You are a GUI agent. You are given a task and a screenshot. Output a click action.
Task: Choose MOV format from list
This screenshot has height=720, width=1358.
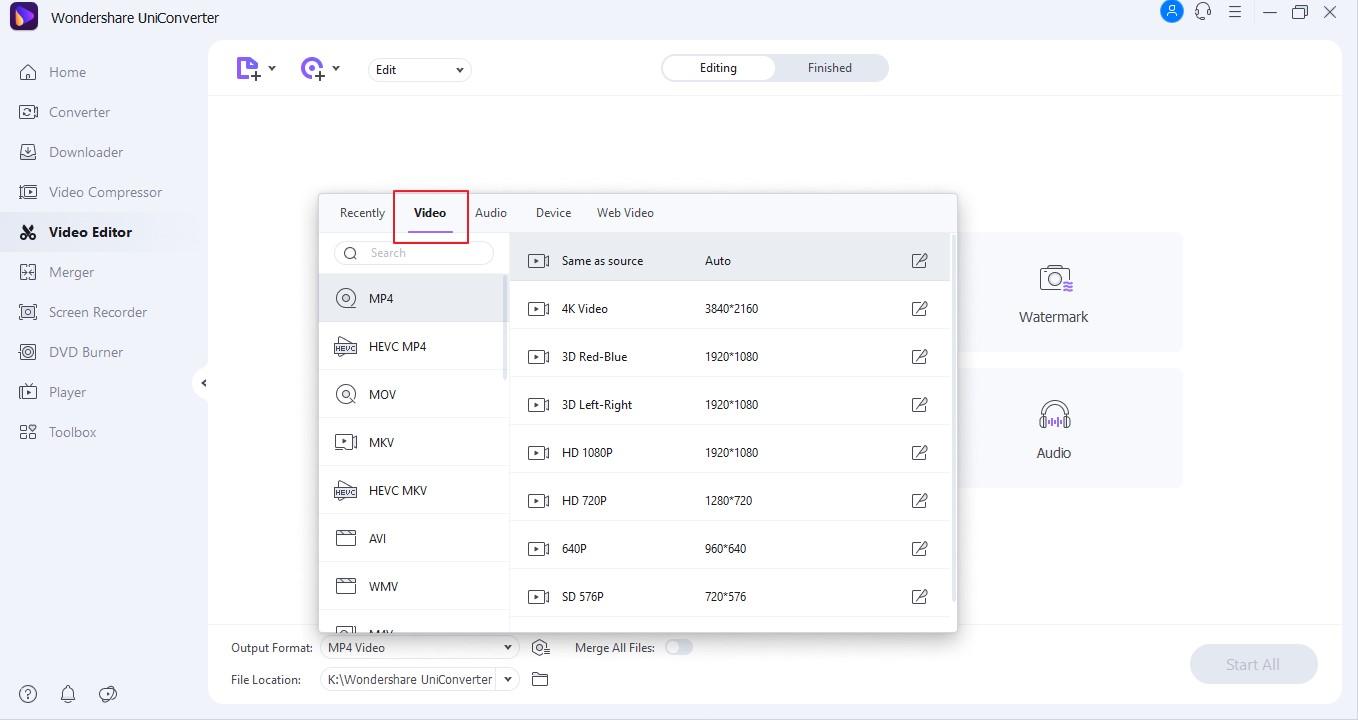(412, 394)
